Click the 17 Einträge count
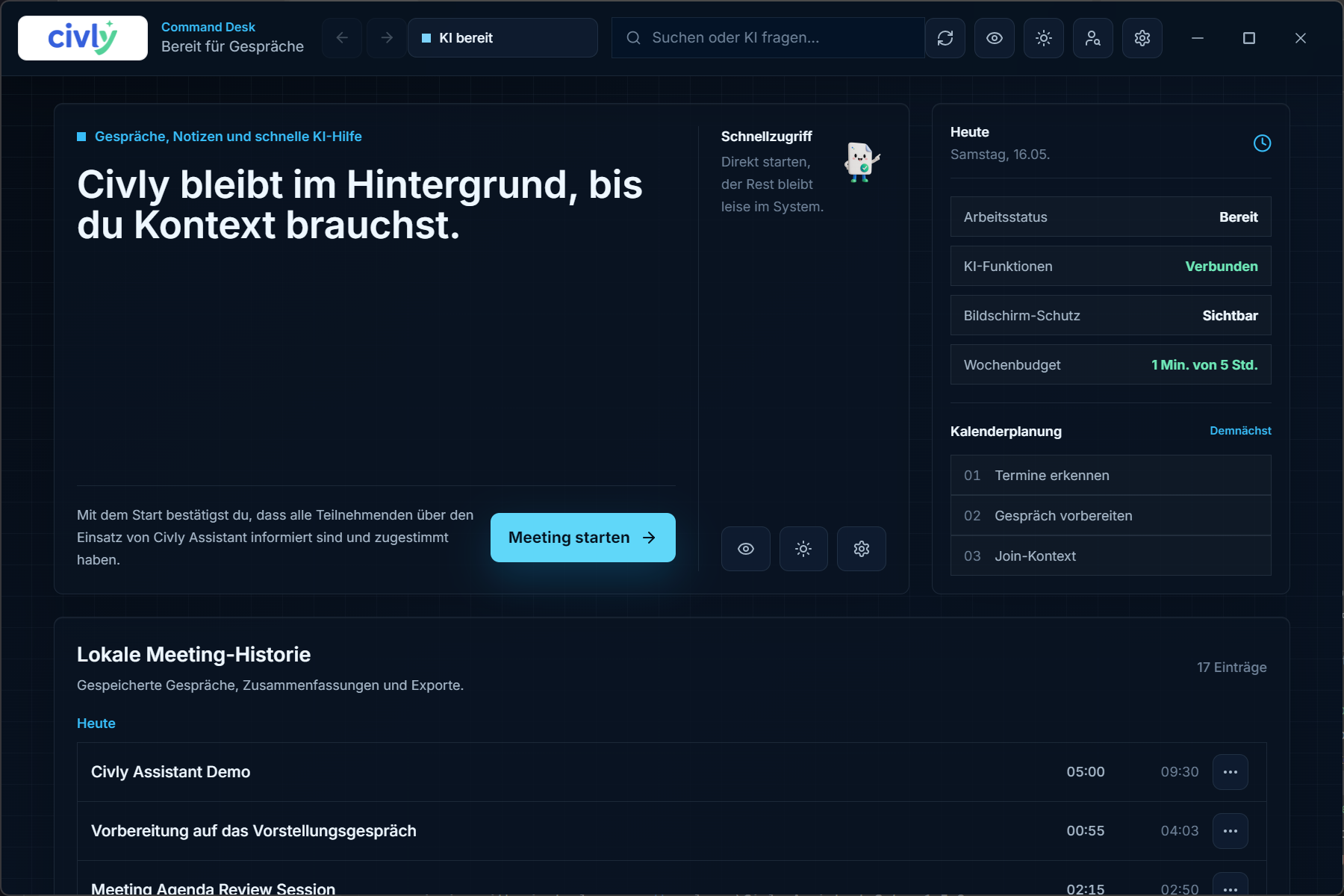This screenshot has width=1344, height=896. click(x=1232, y=668)
